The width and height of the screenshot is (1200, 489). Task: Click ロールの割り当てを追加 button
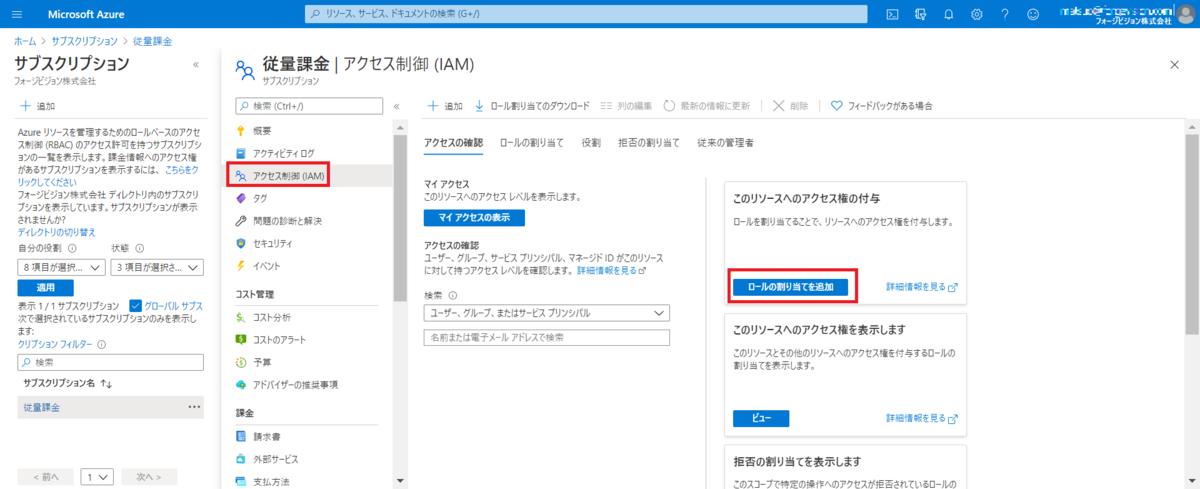click(791, 287)
